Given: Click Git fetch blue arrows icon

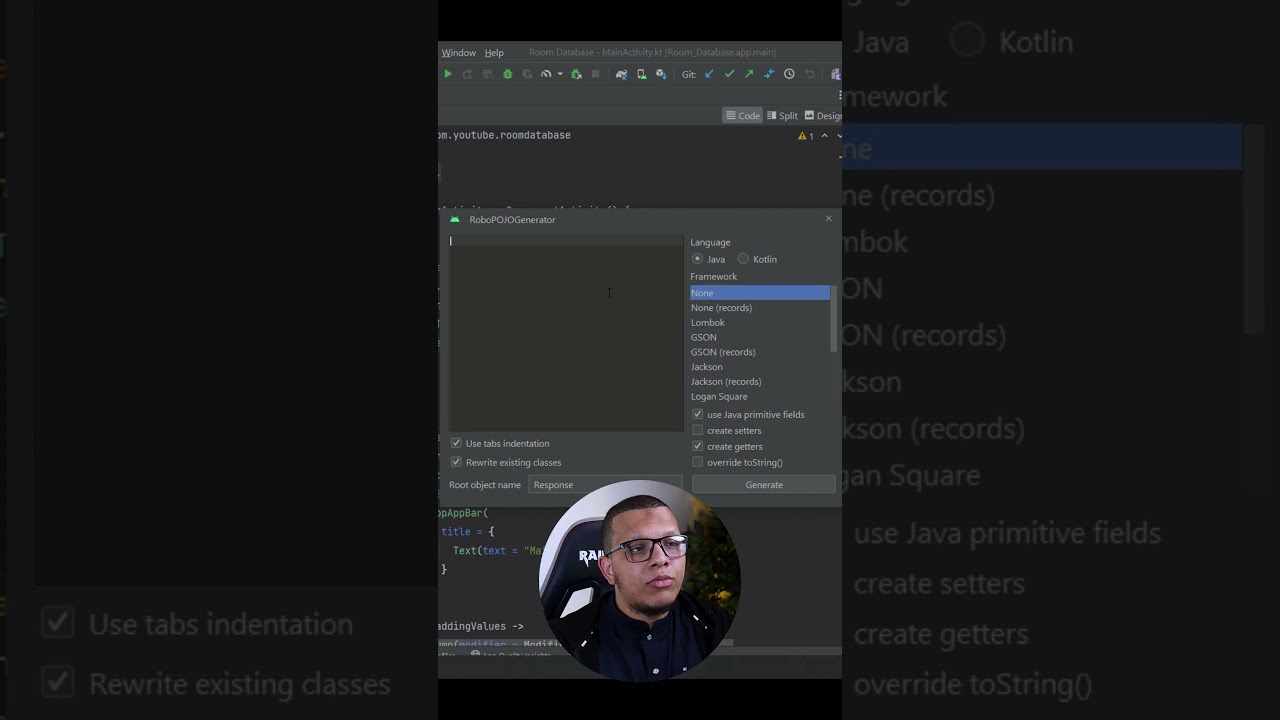Looking at the screenshot, I should tap(769, 74).
